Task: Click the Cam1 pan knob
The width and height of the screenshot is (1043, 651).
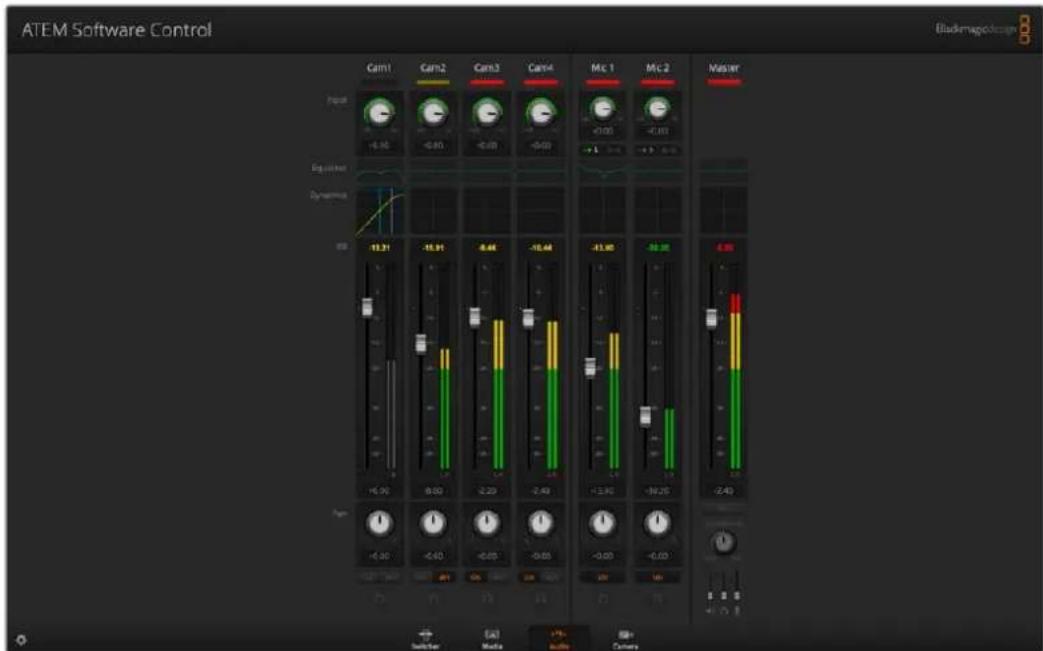Action: (x=379, y=523)
